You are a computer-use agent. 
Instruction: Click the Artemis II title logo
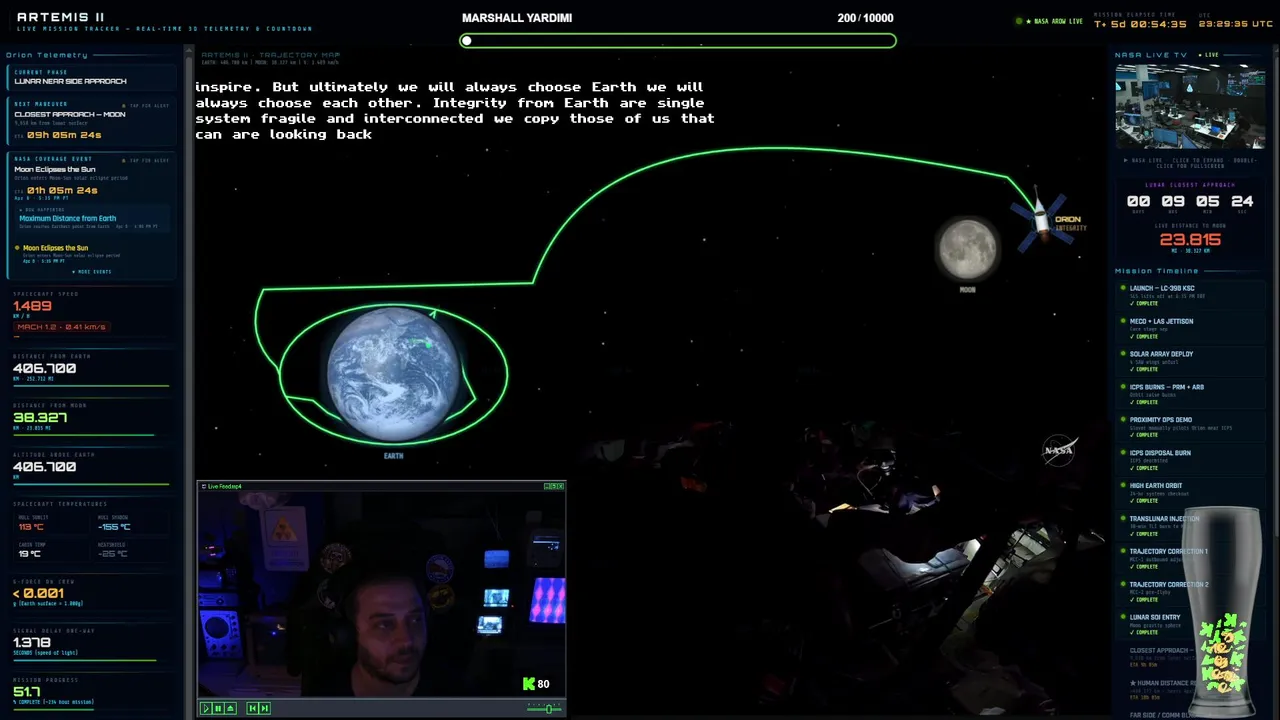tap(60, 17)
